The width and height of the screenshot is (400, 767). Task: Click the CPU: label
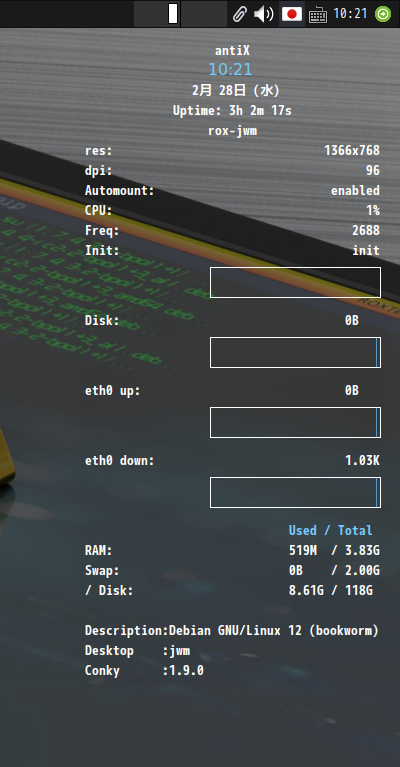click(x=98, y=211)
